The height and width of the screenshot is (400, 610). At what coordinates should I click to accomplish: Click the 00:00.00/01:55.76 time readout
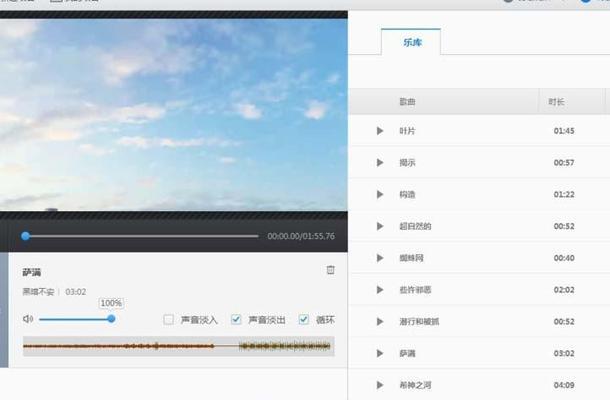tap(301, 236)
